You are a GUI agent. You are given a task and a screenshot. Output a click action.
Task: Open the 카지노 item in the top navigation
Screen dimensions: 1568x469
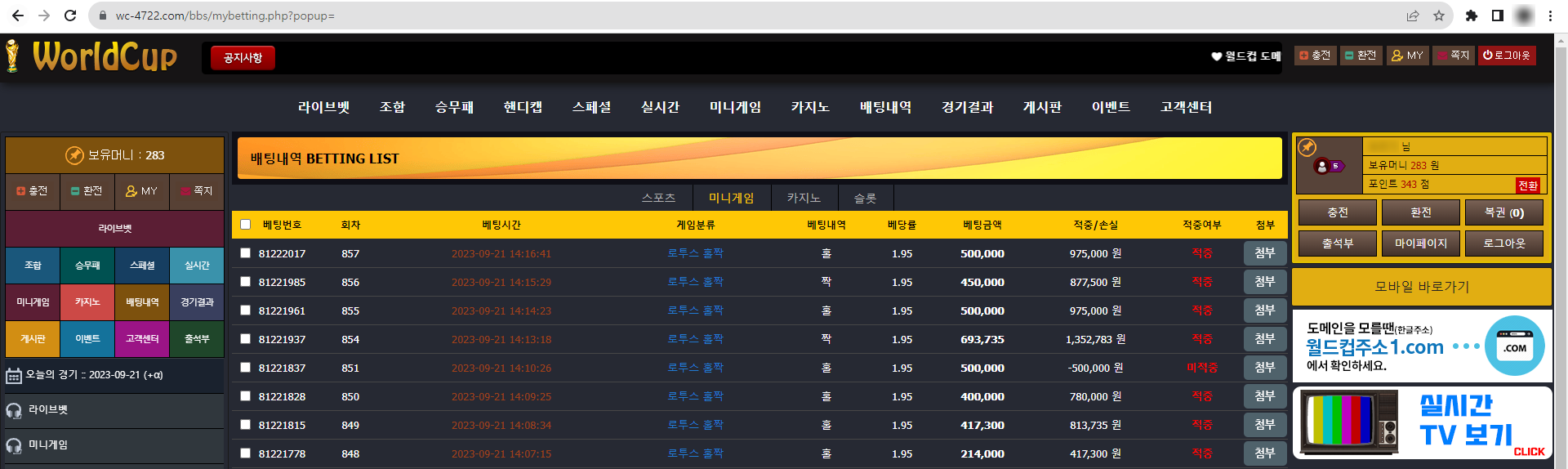[x=810, y=107]
